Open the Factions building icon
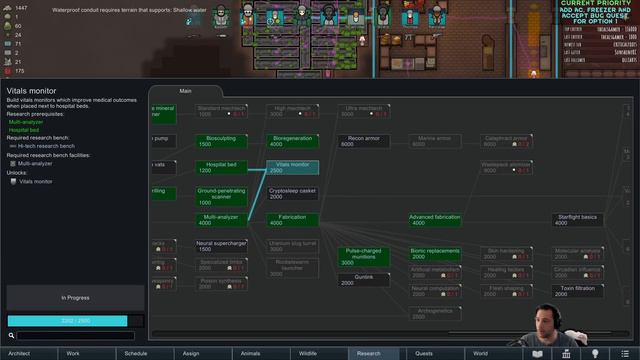Viewport: 640px width, 360px height. pyautogui.click(x=566, y=353)
